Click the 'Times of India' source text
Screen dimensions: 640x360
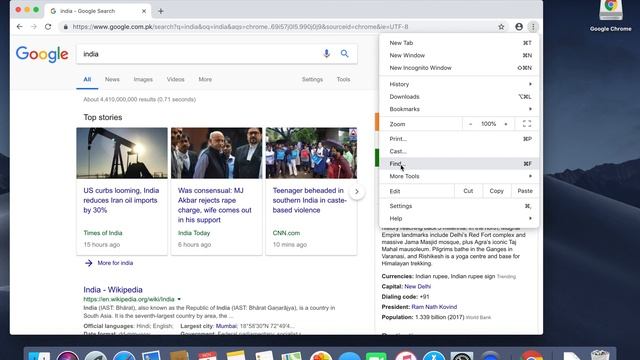(103, 233)
